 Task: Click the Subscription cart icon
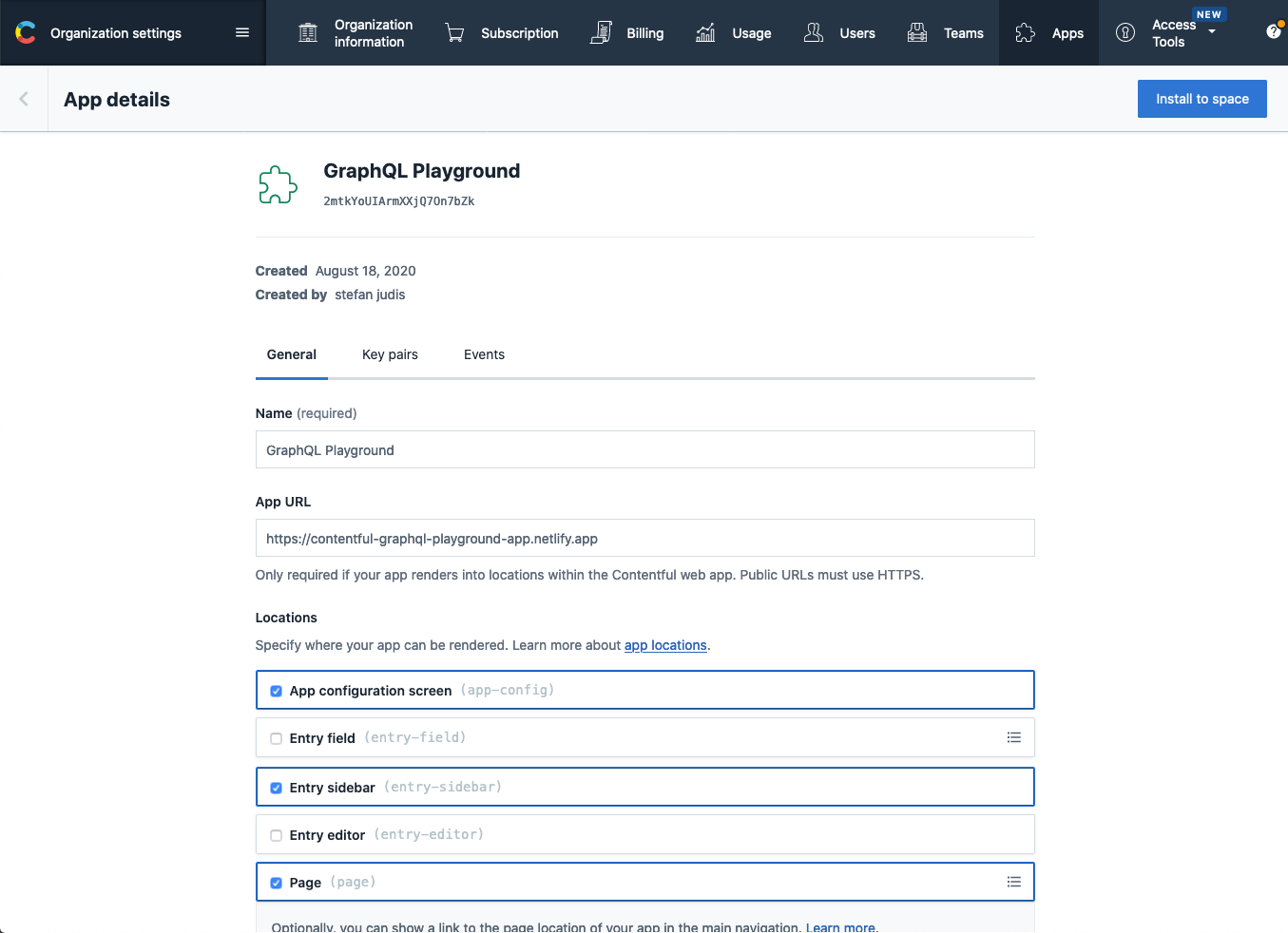click(454, 33)
